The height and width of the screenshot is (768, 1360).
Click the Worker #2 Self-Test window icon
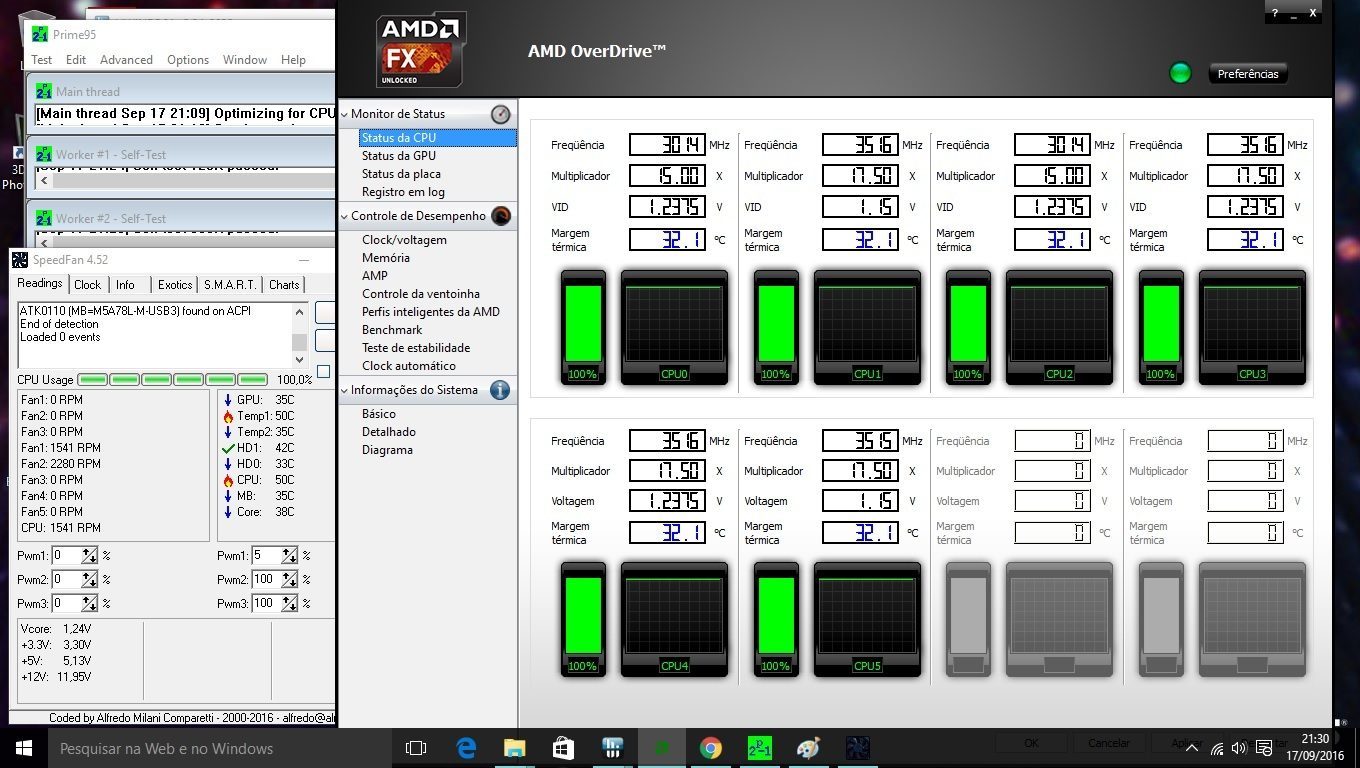pos(44,218)
